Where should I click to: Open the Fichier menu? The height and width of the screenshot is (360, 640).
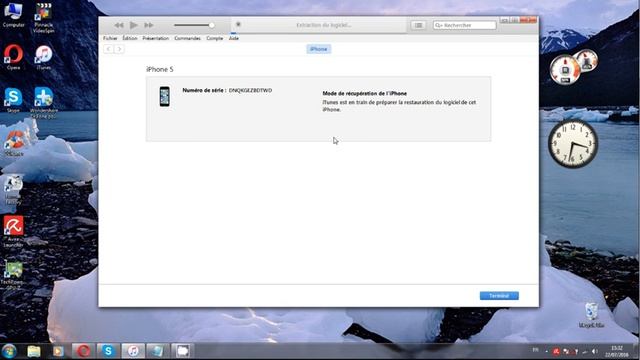click(110, 38)
